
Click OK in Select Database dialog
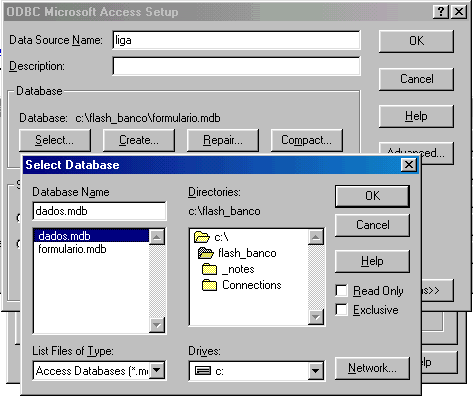tap(372, 196)
